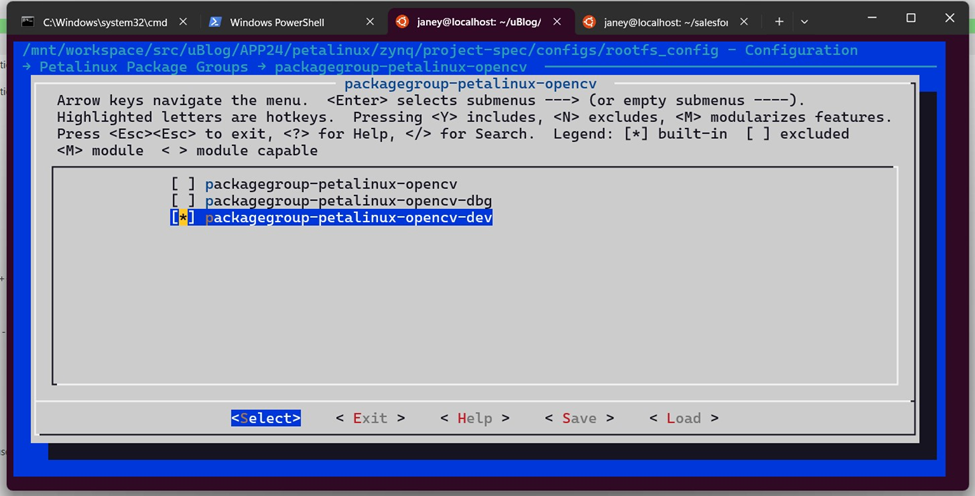Open a new terminal tab with plus
The width and height of the screenshot is (975, 496).
click(779, 22)
